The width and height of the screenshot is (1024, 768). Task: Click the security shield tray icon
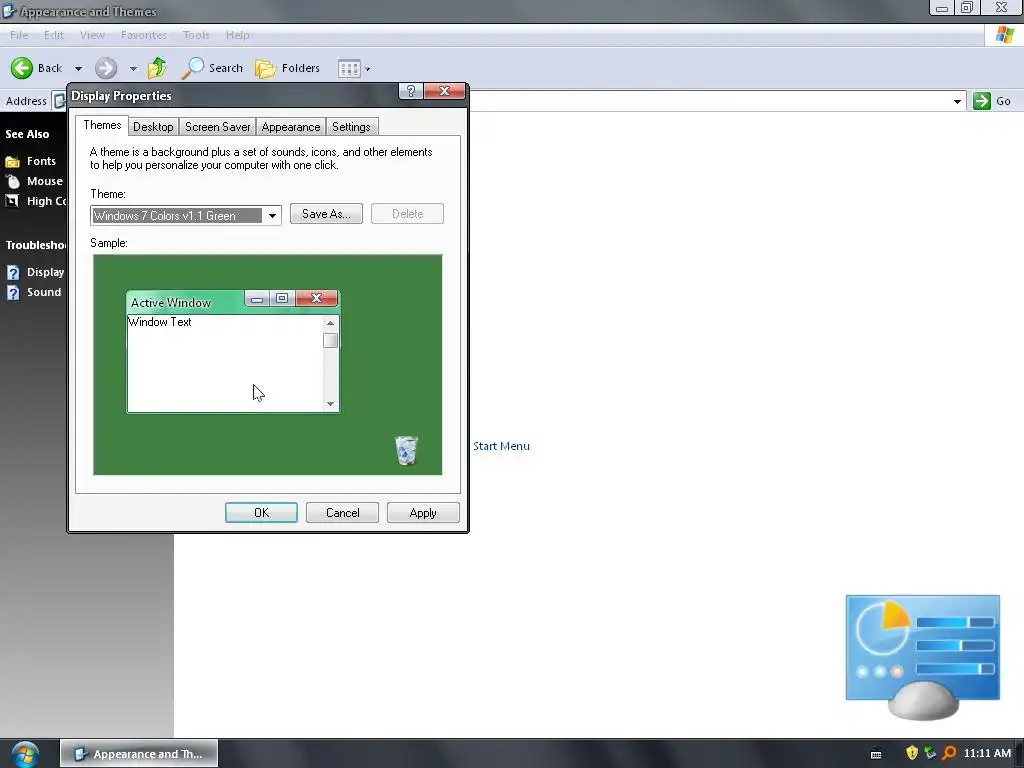pos(912,753)
